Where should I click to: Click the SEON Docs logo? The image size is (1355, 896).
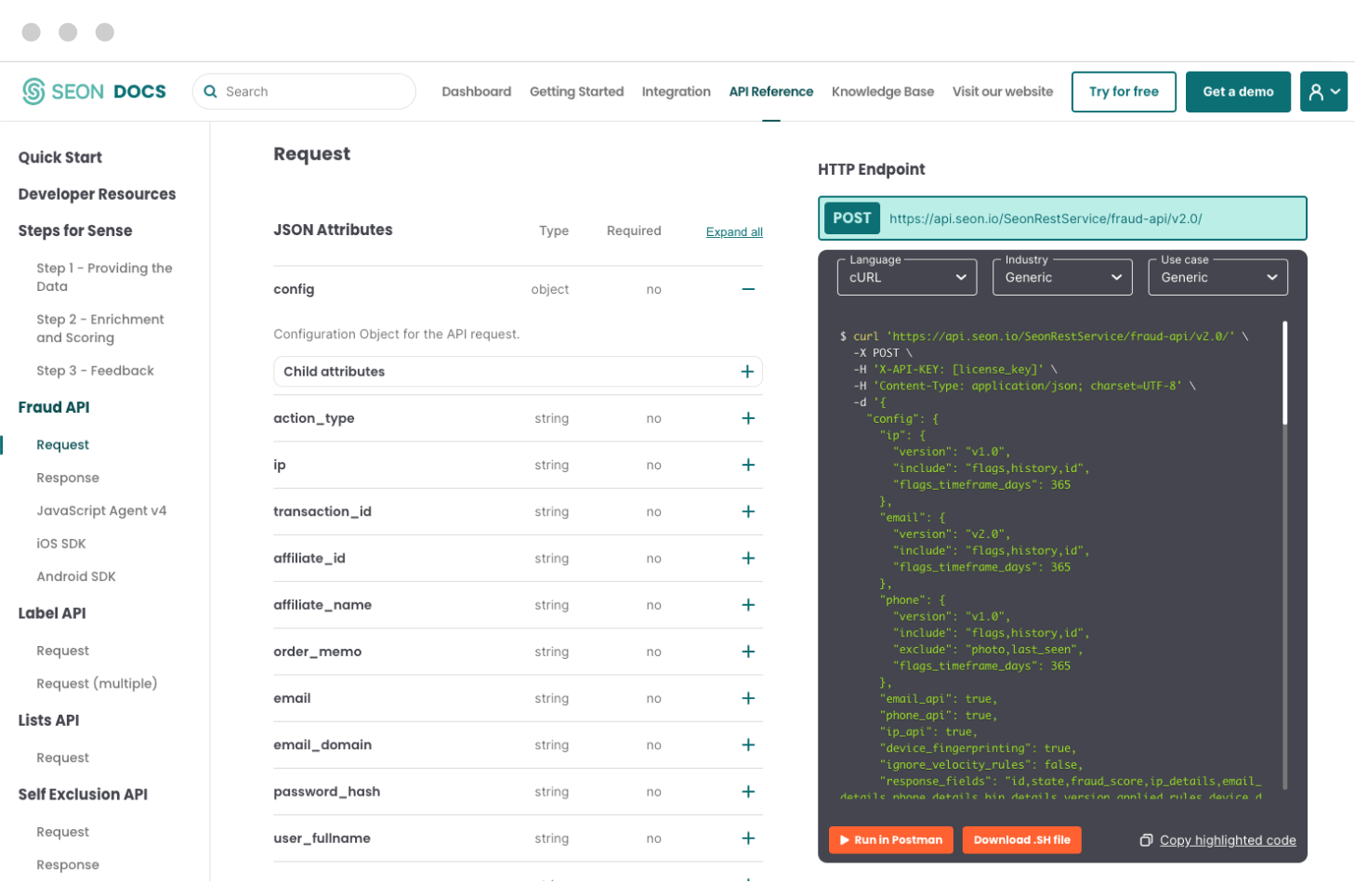point(94,91)
